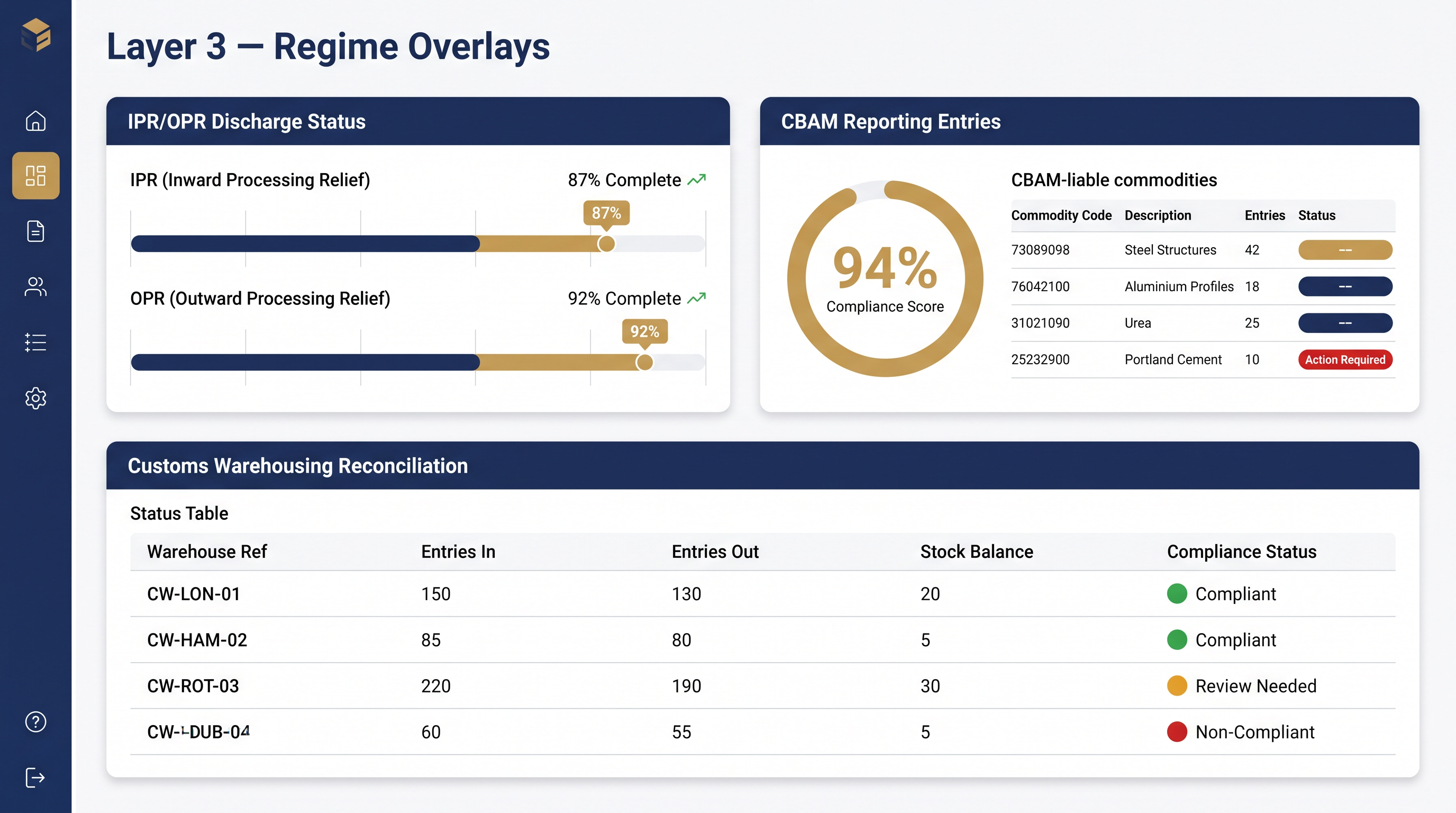Click the Description column header
Screen dimensions: 1456x813
pos(1158,215)
